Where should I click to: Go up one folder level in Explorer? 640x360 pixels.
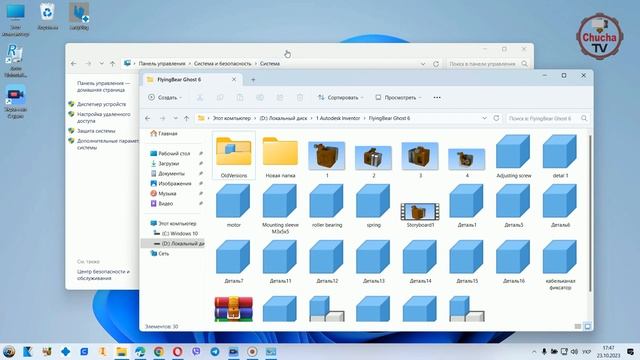pos(187,118)
